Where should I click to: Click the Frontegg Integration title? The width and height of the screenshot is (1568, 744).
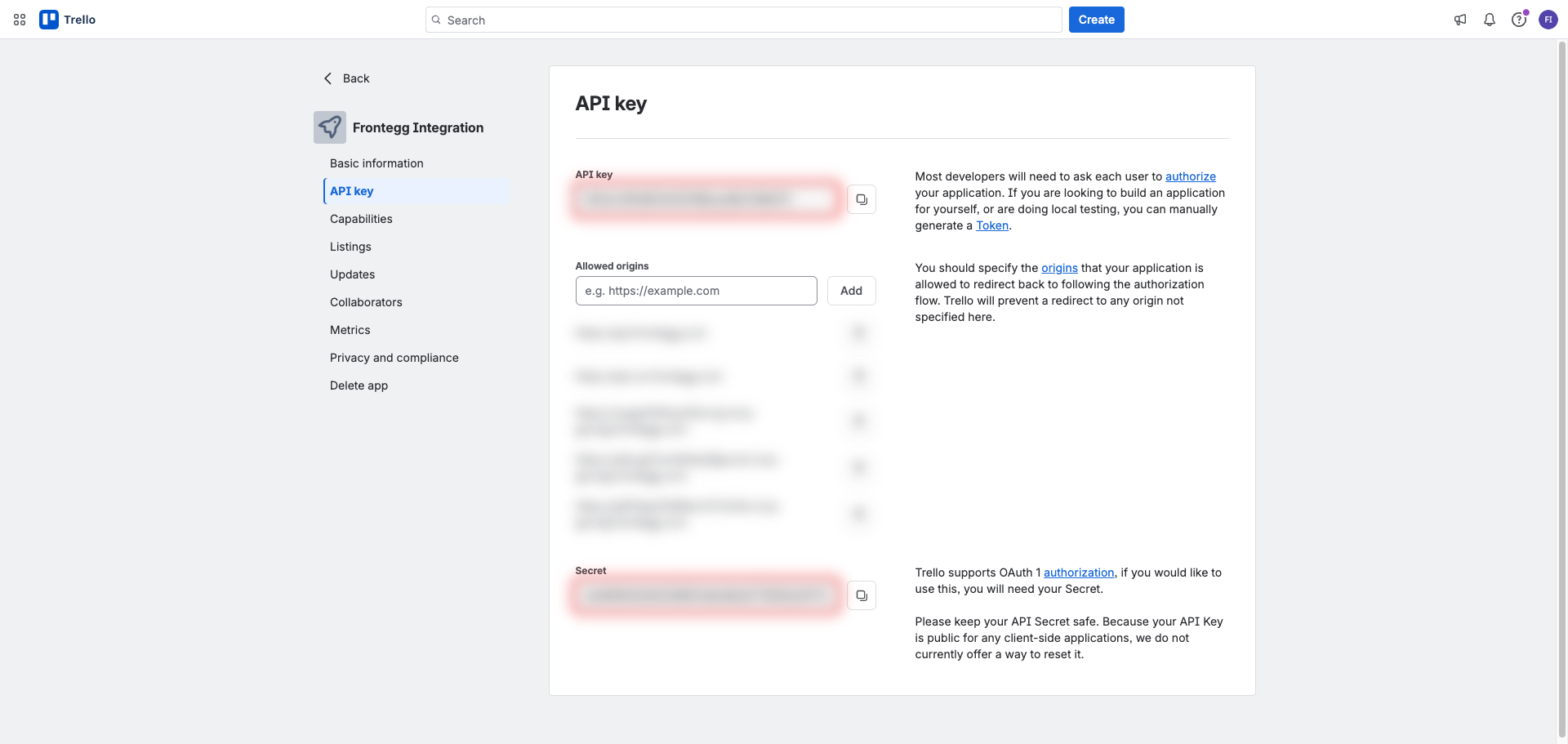[x=418, y=127]
